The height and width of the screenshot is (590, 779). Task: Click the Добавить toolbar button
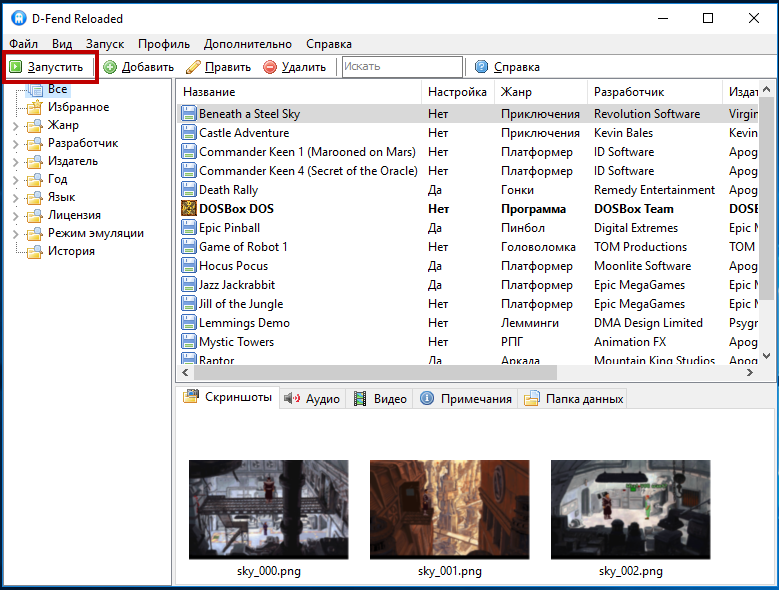pos(139,67)
